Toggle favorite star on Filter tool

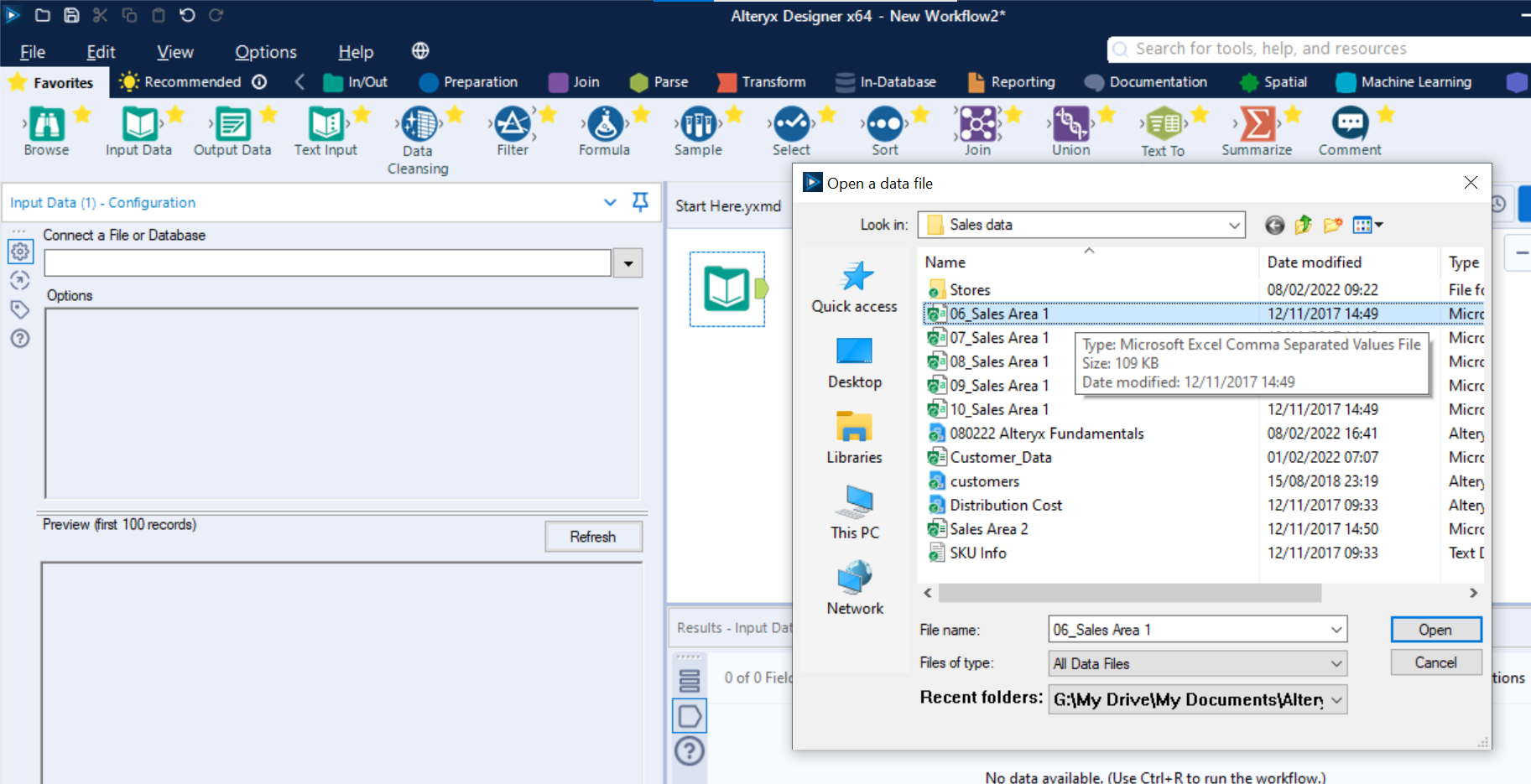[548, 114]
